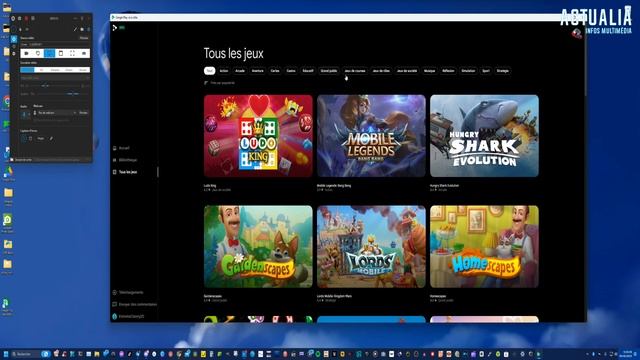Image resolution: width=640 pixels, height=360 pixels.
Task: Select the Tout filter chip
Action: click(209, 71)
